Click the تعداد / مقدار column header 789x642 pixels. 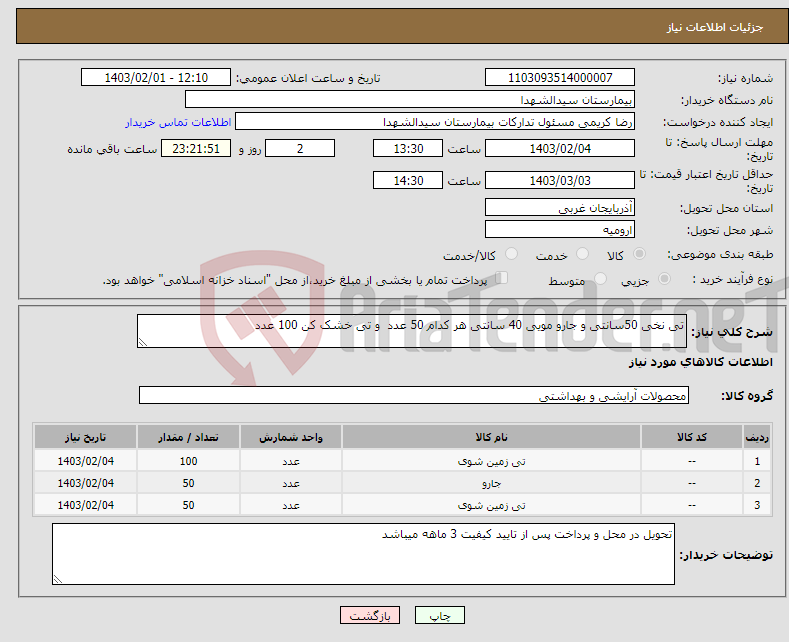point(188,437)
